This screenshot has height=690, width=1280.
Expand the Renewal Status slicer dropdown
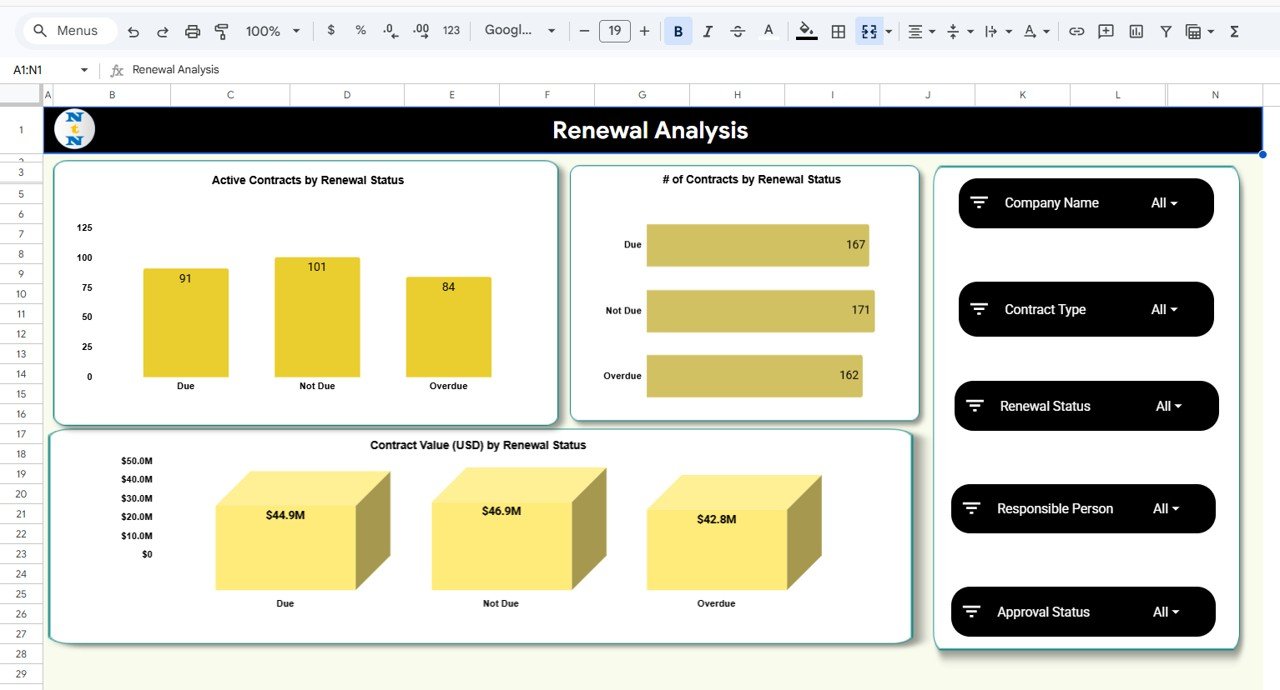click(1169, 406)
